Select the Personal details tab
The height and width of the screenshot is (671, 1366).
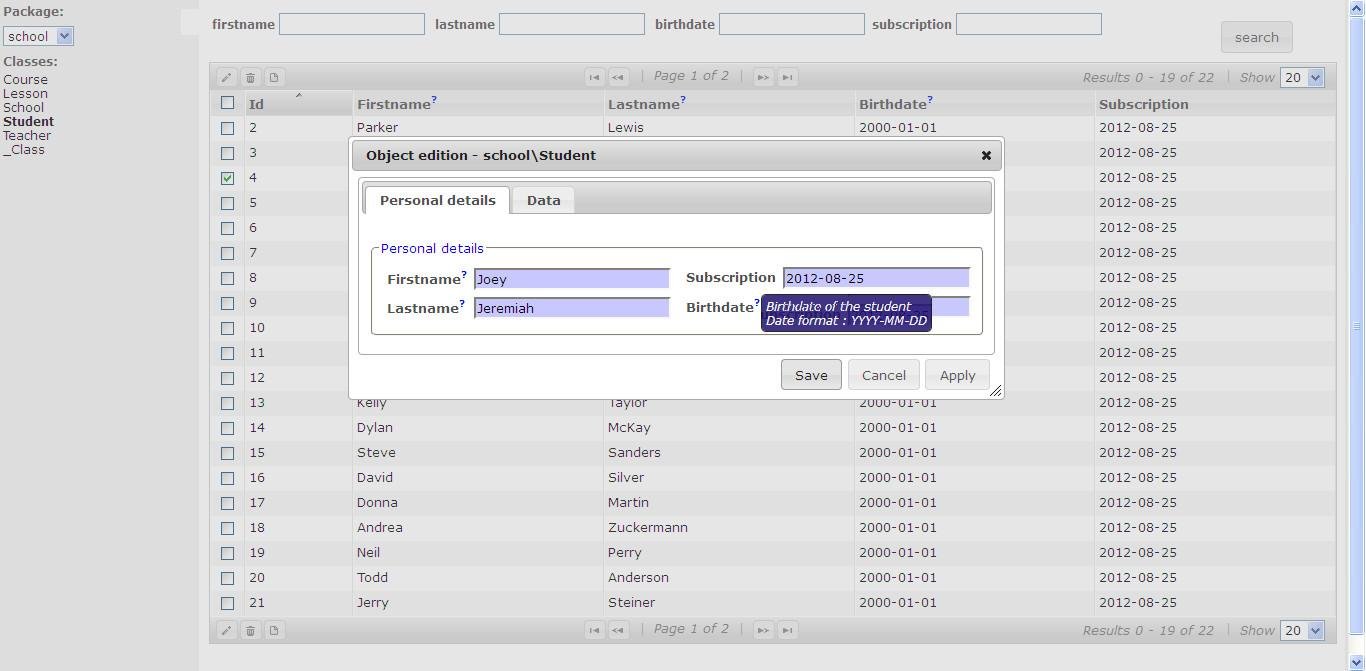point(437,199)
